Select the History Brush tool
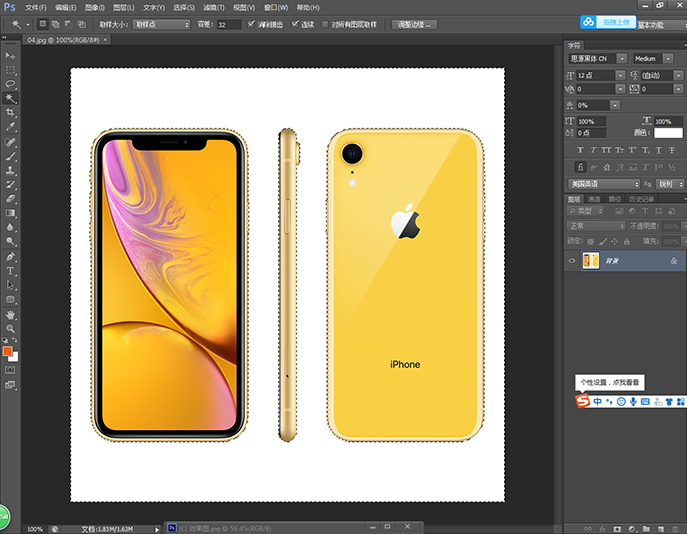 (10, 184)
